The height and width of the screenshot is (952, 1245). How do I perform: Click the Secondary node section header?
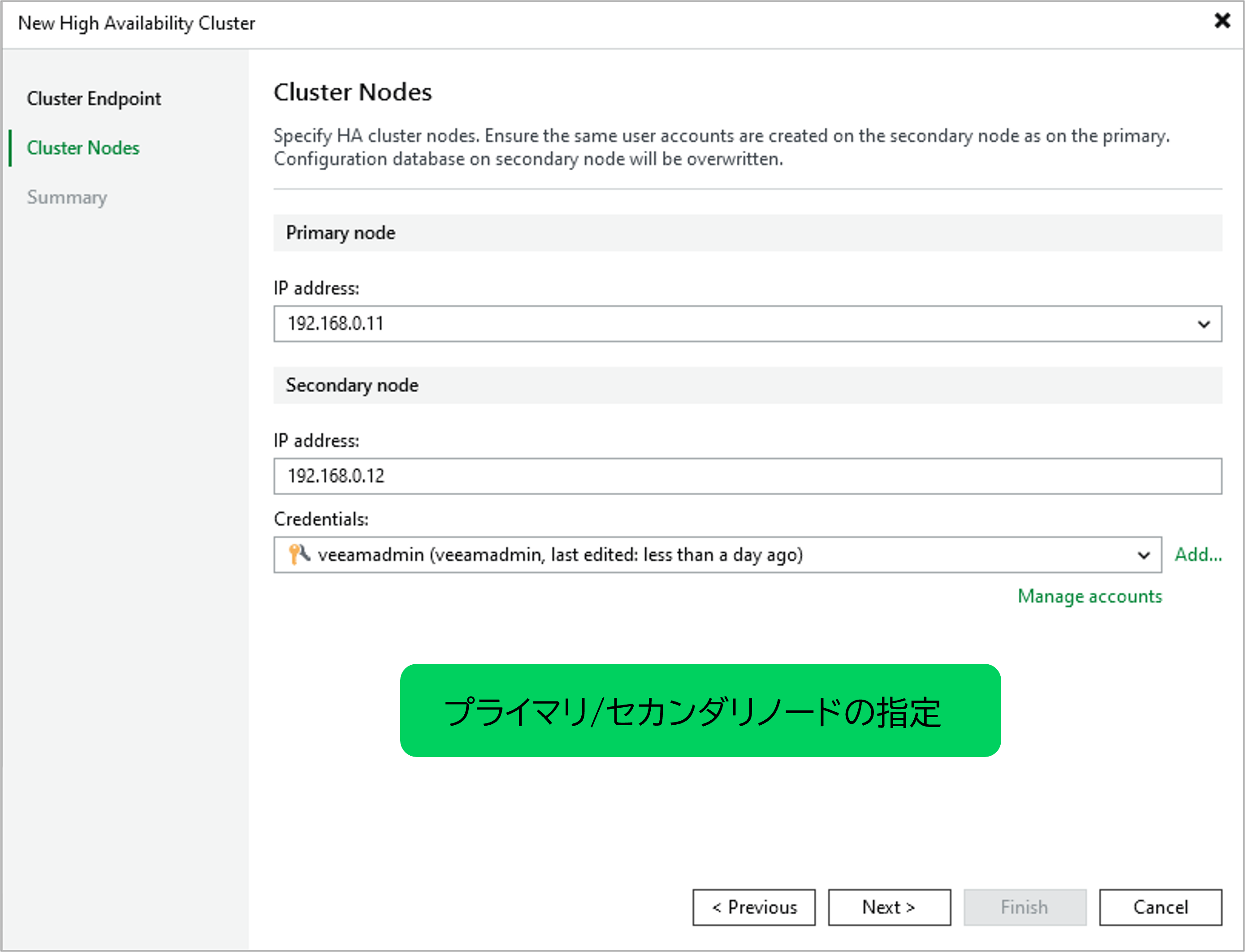coord(352,385)
